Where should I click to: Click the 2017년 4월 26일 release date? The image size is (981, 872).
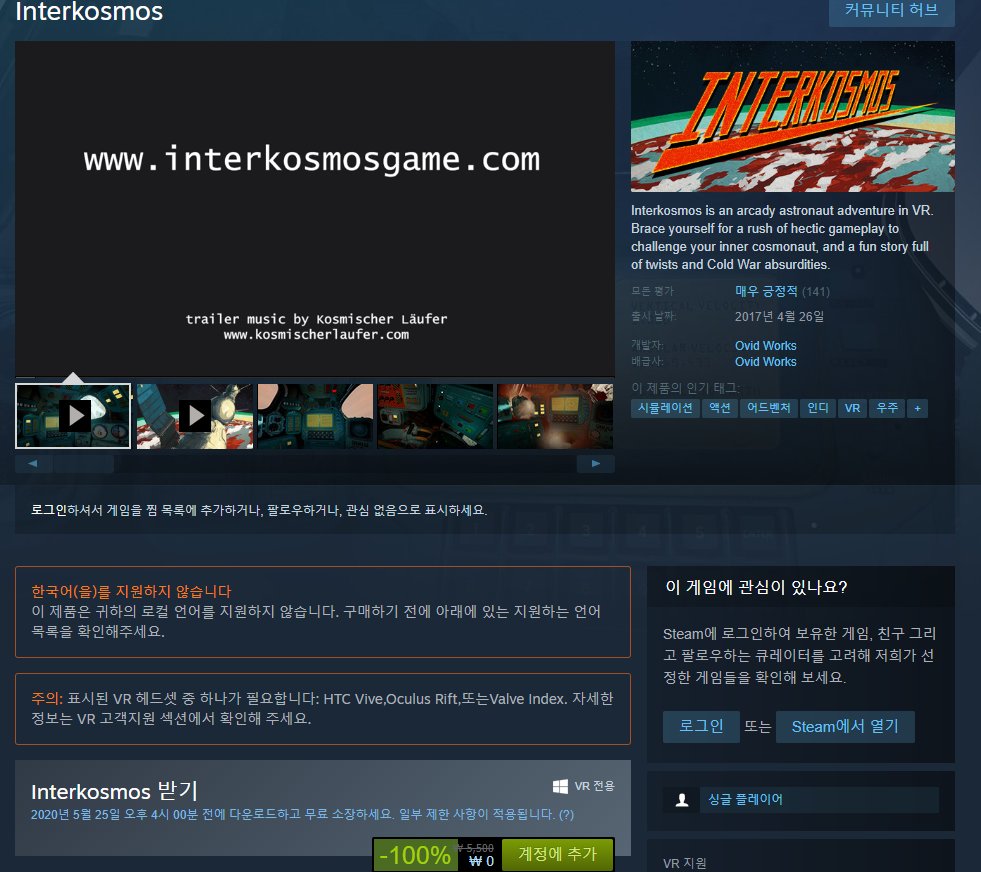tap(779, 317)
